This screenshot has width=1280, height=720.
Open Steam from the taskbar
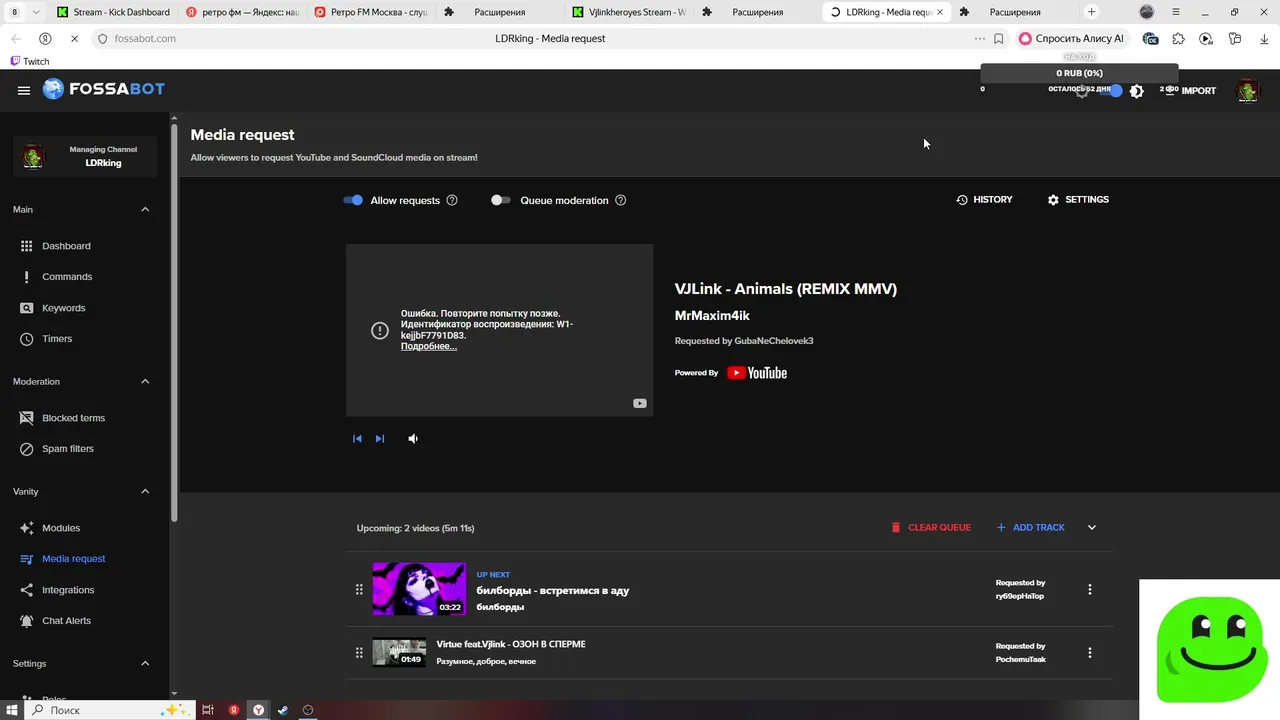point(283,710)
